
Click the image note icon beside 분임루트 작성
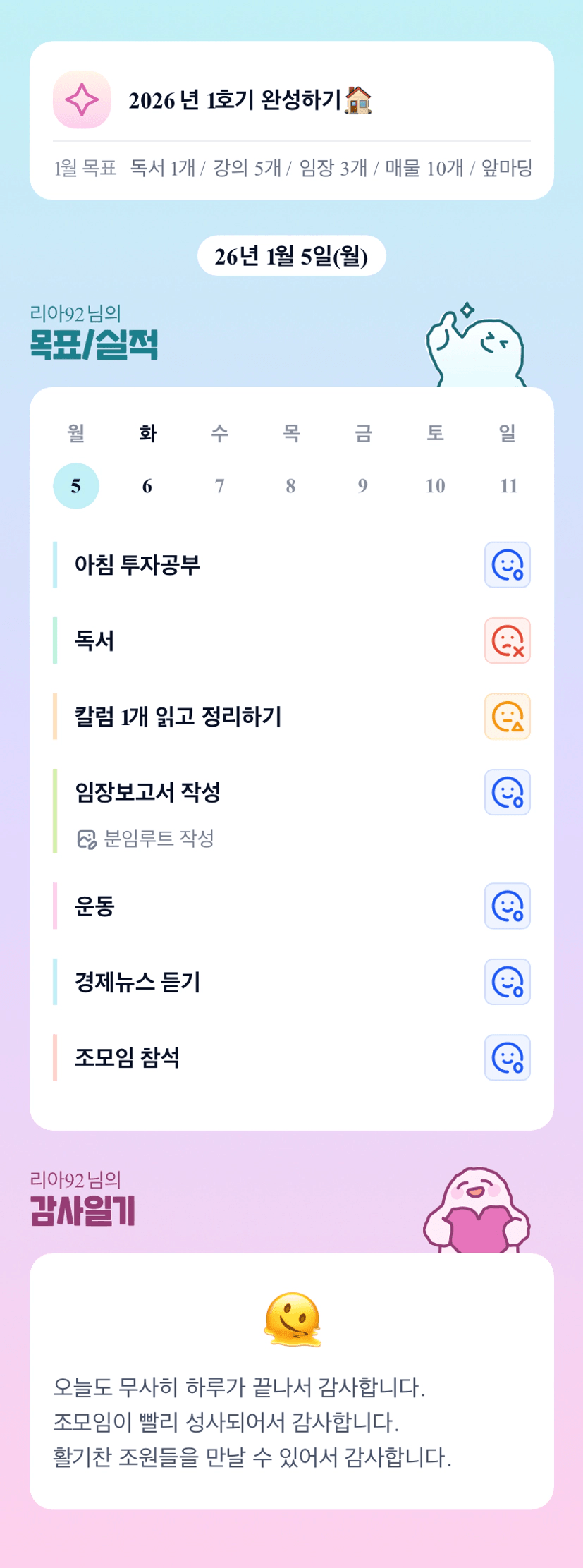pos(86,839)
